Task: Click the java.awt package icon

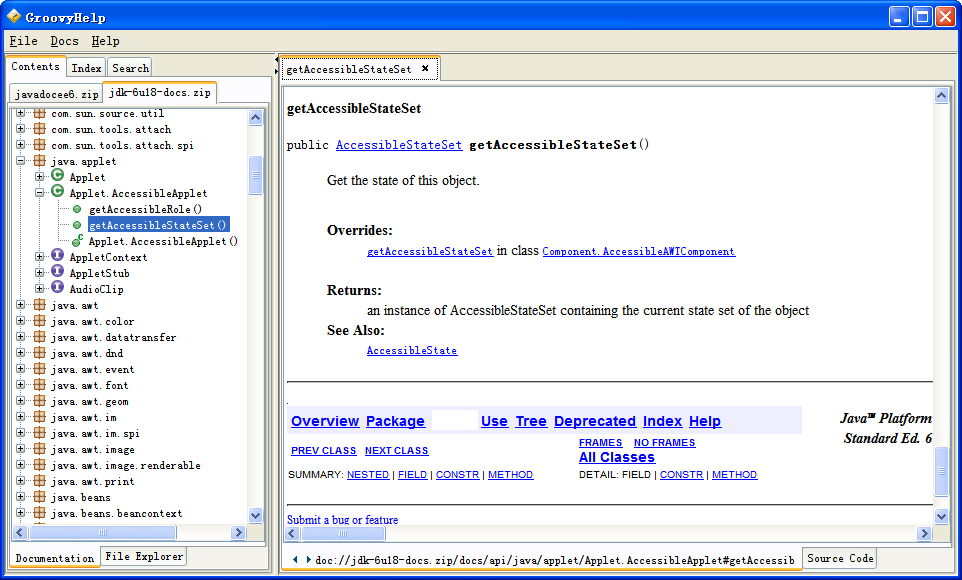Action: pyautogui.click(x=40, y=305)
